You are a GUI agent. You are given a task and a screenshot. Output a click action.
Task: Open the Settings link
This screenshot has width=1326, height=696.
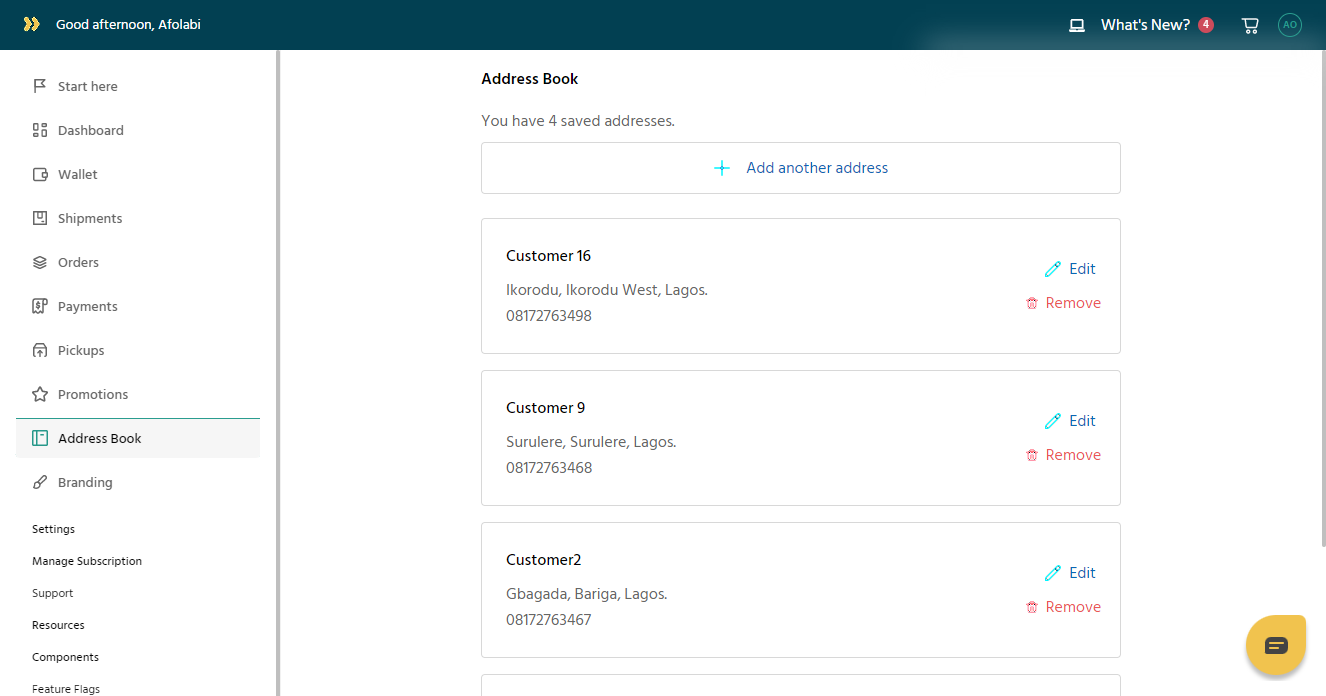53,529
